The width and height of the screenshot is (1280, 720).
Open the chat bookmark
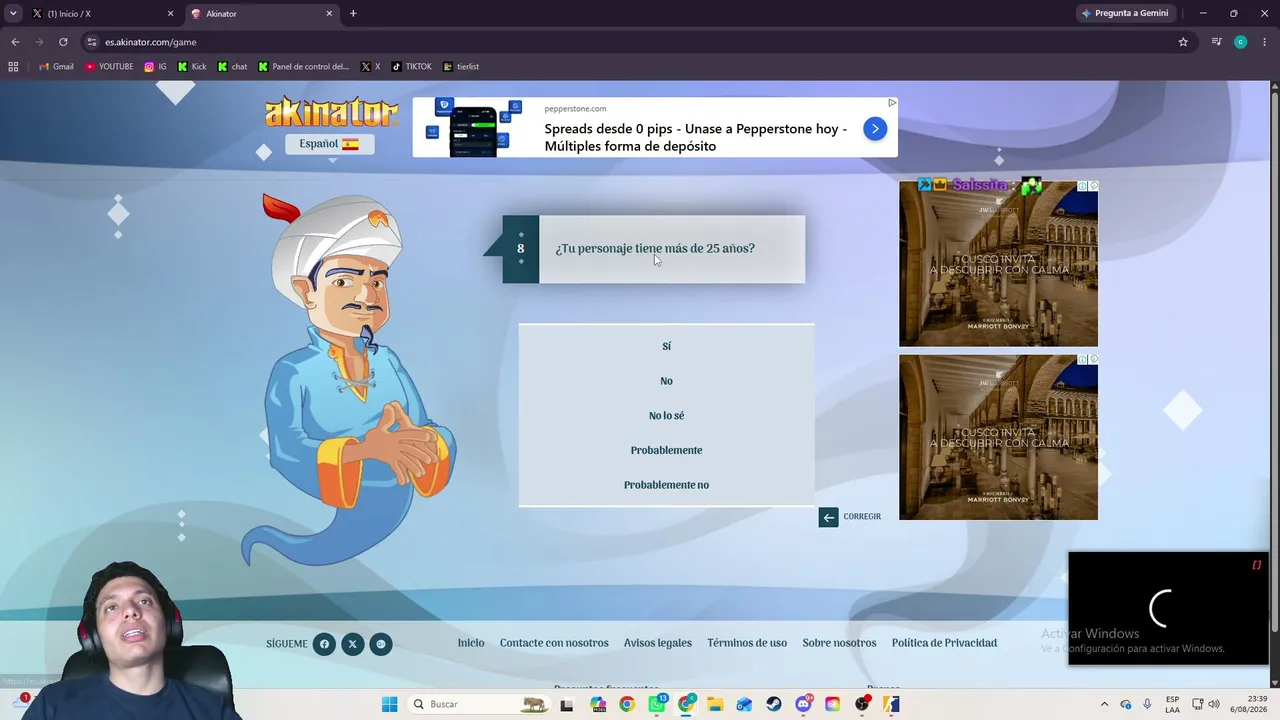(232, 67)
